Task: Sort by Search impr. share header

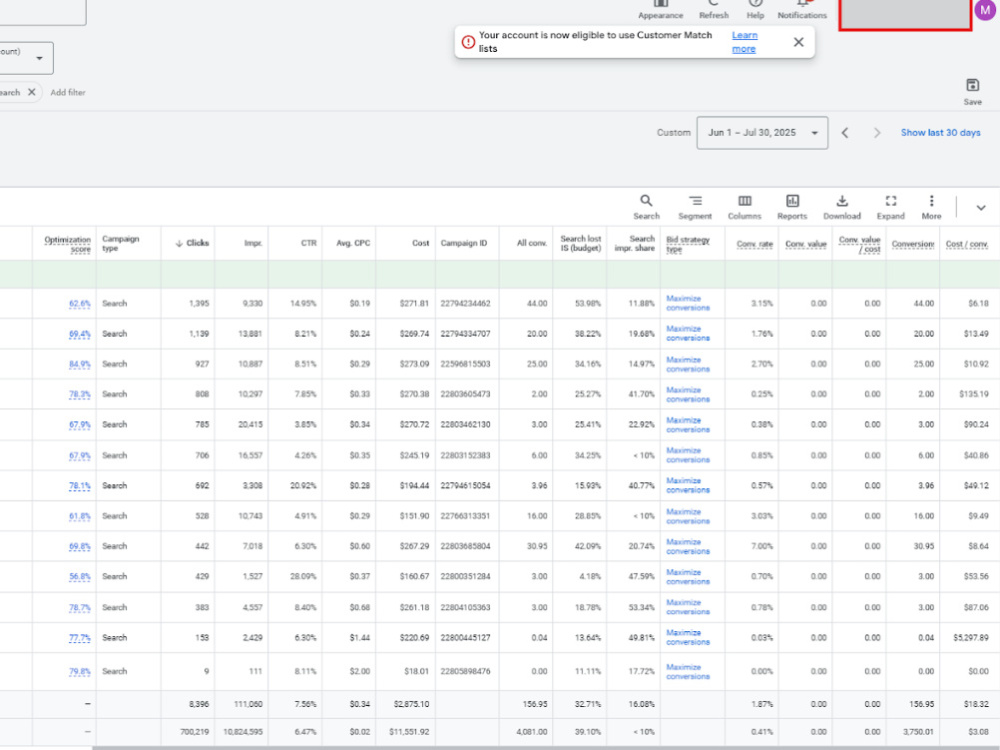Action: [635, 243]
